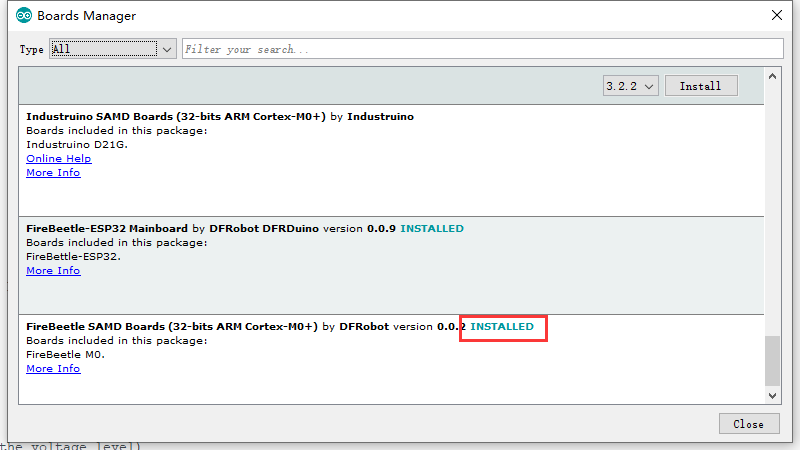Select the FireBeetle SAMD Boards package title
The width and height of the screenshot is (800, 450).
172,327
